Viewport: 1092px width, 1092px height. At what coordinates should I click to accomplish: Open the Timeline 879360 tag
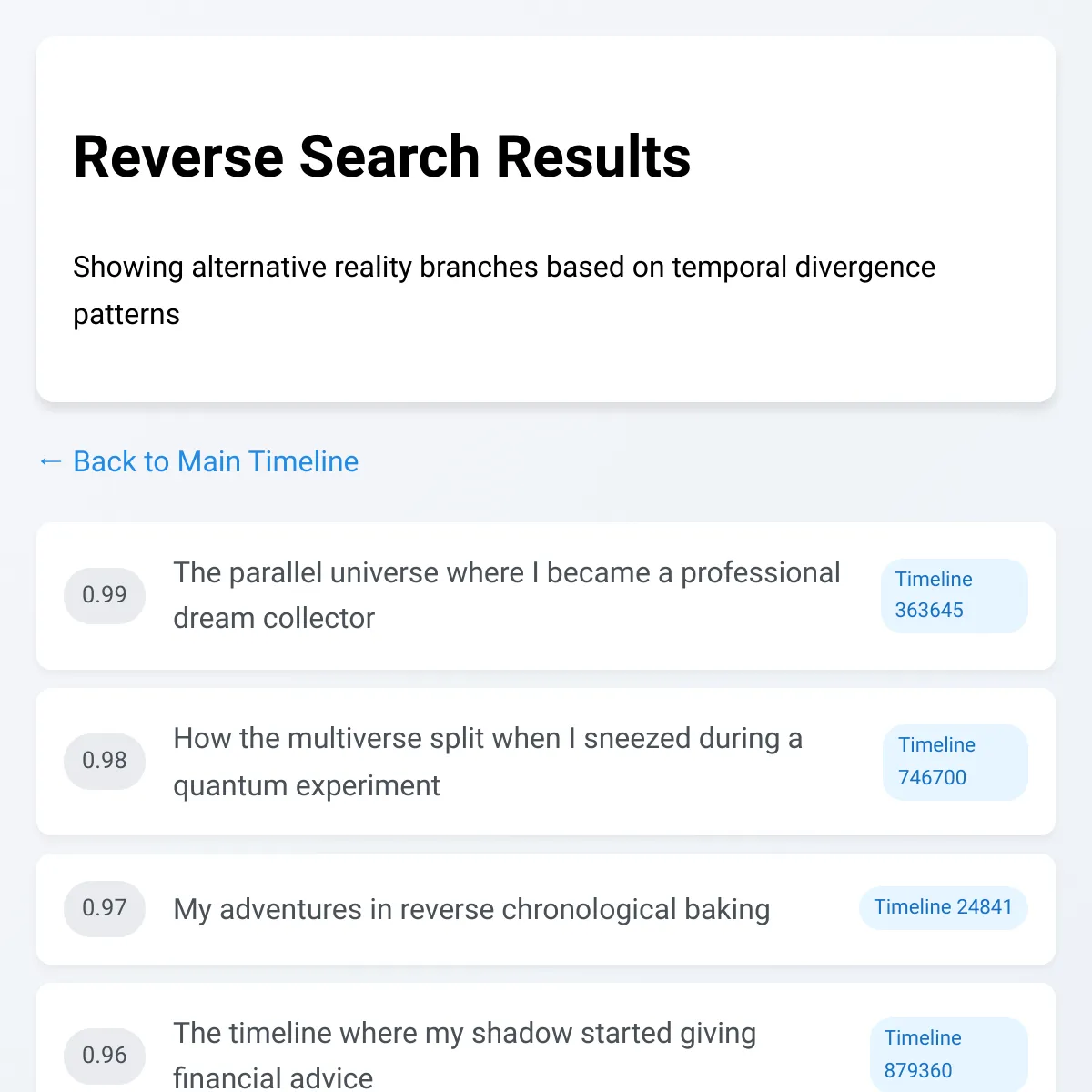(x=948, y=1054)
